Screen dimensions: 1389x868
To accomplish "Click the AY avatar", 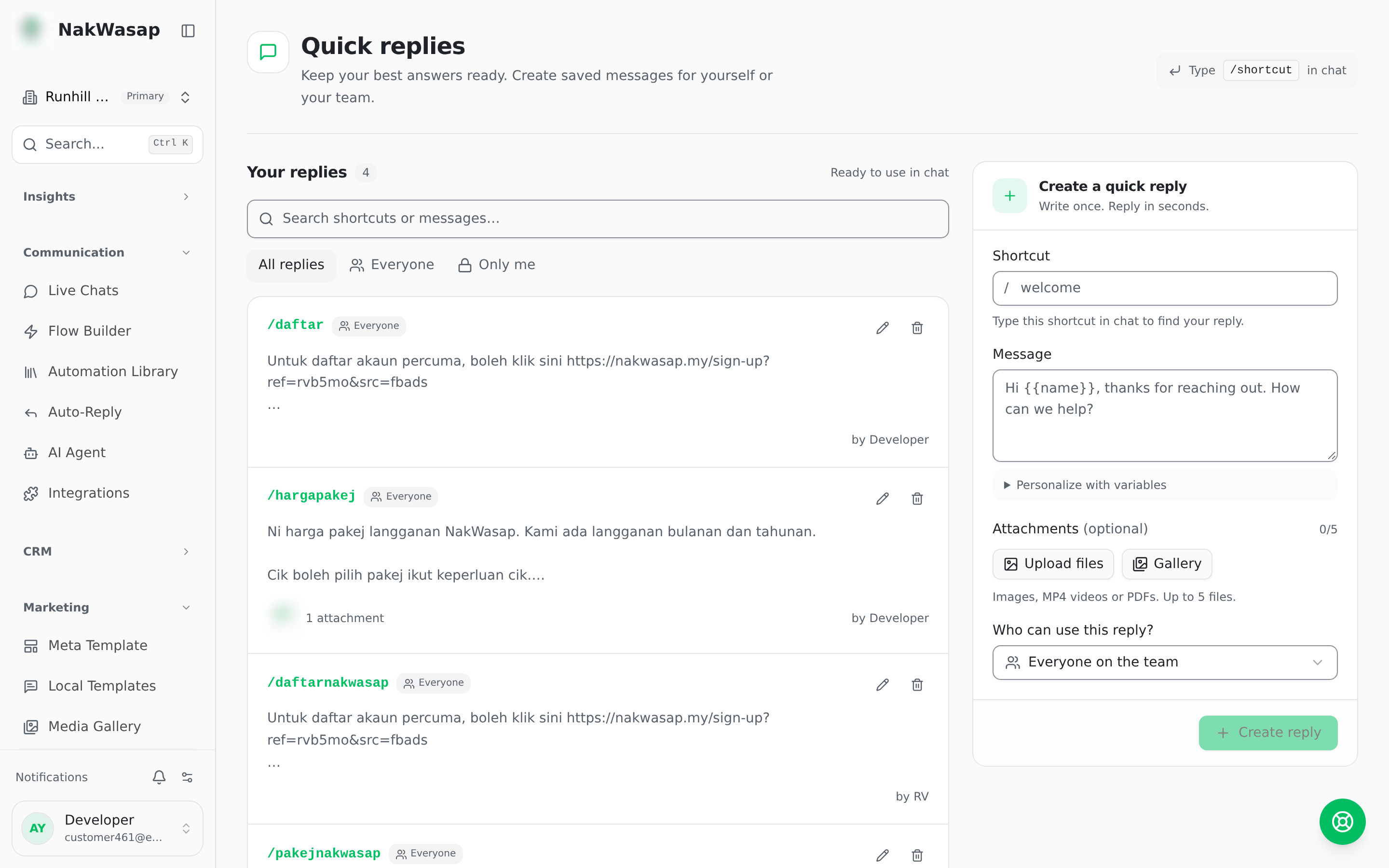I will pos(38,828).
